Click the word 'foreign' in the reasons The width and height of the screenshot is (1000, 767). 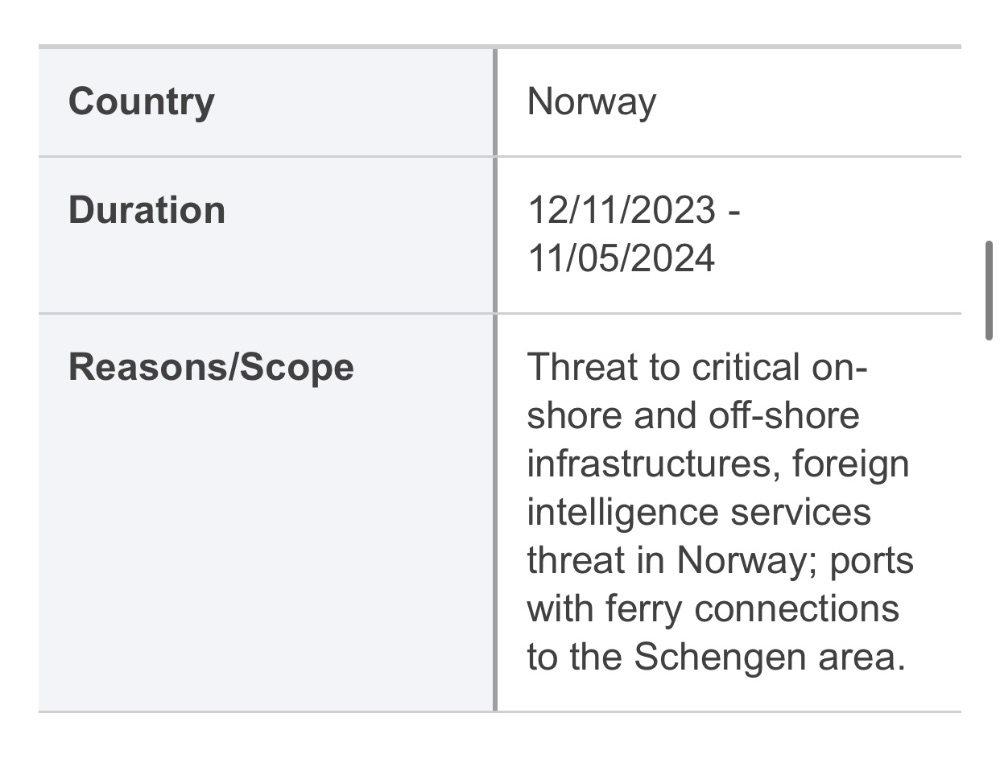(x=851, y=465)
